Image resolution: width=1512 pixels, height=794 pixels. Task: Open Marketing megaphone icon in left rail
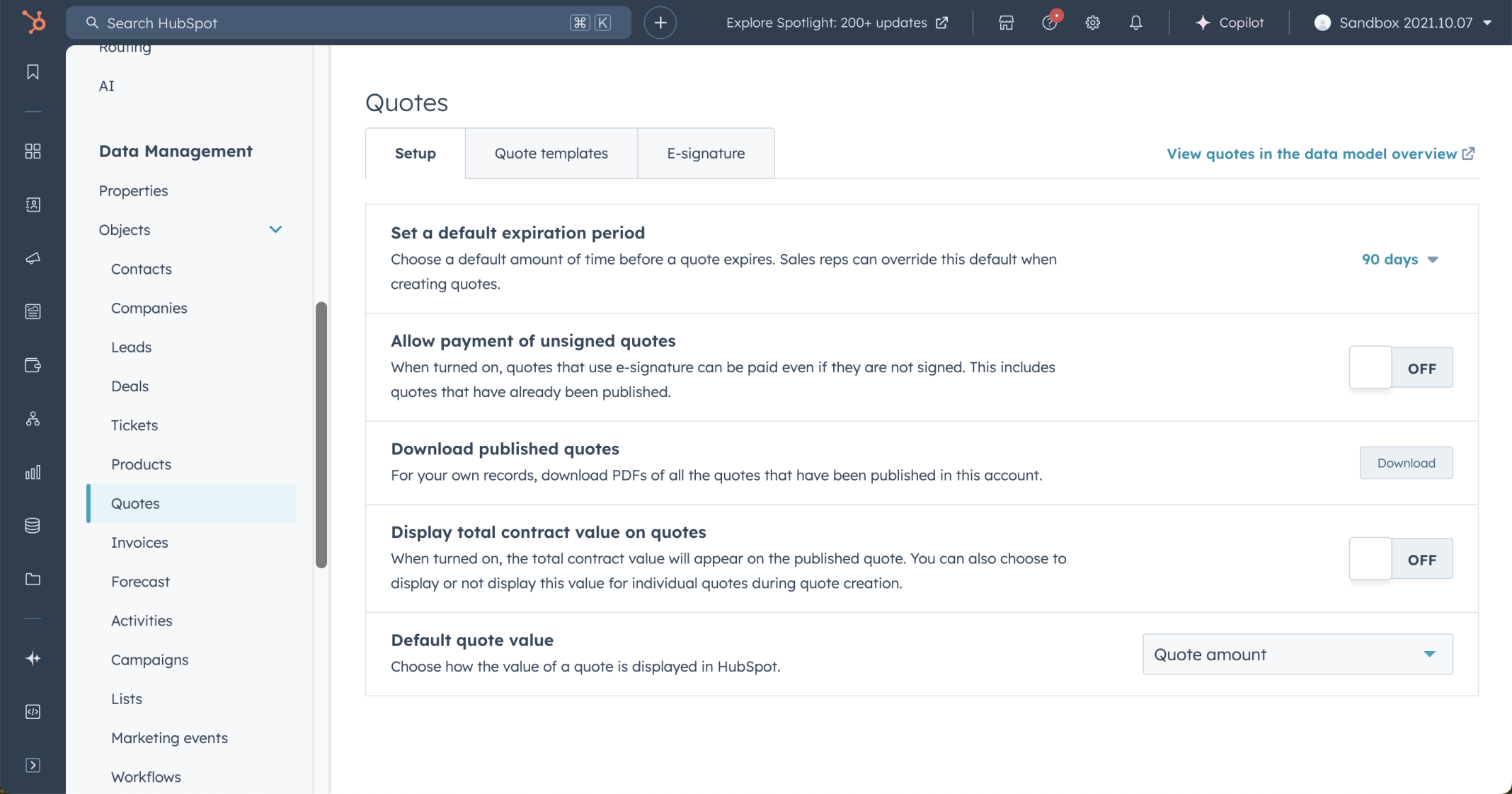click(x=33, y=258)
